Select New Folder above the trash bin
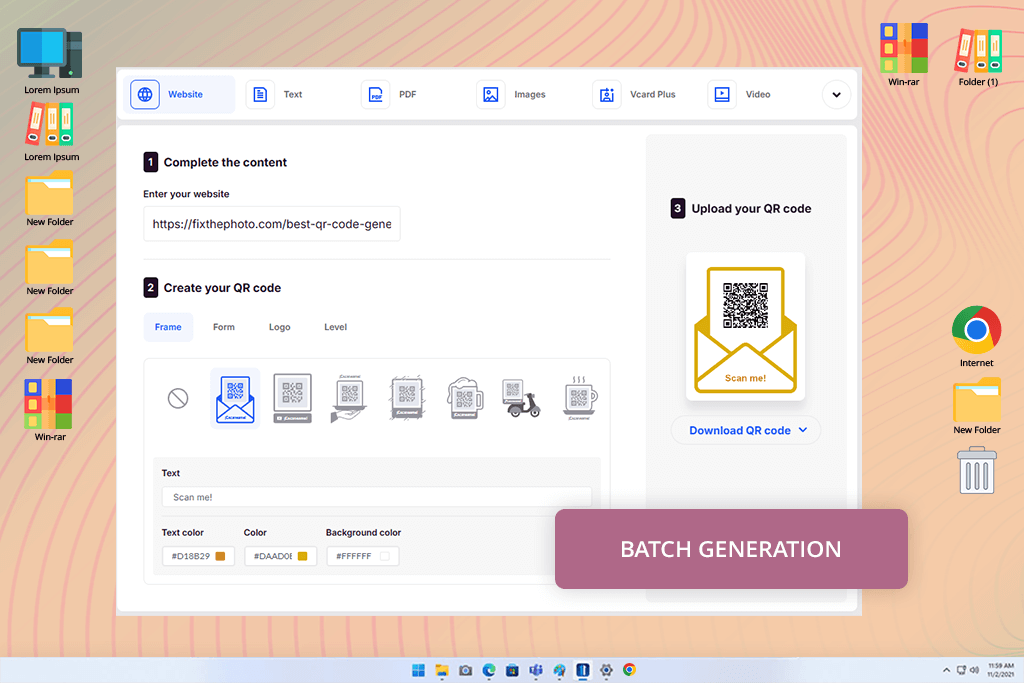This screenshot has width=1024, height=683. pos(976,406)
